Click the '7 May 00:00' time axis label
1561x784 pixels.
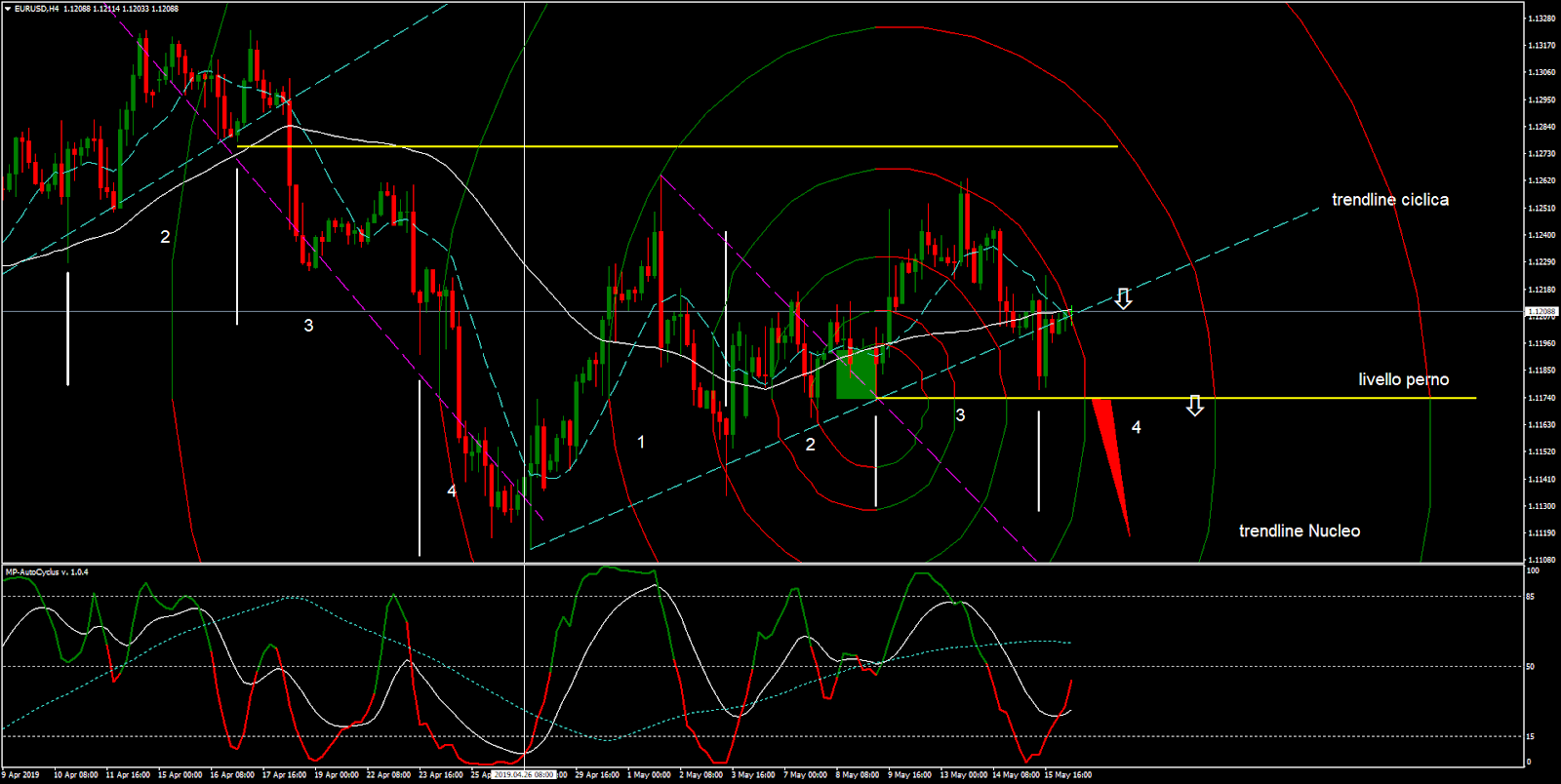tap(806, 775)
